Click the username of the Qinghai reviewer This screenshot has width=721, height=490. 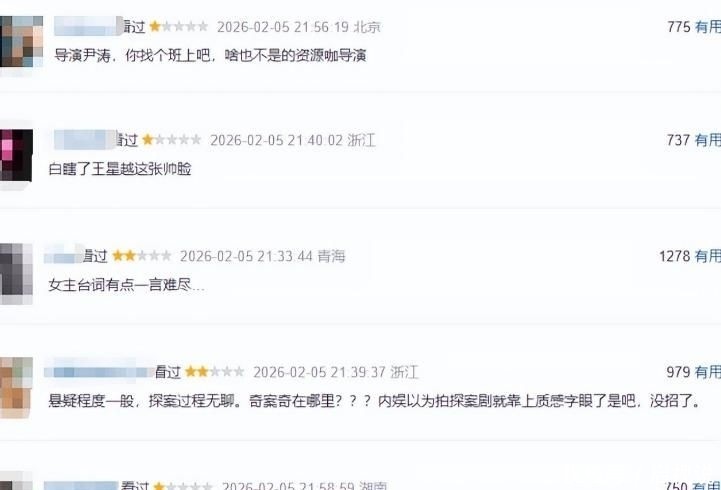(x=63, y=256)
